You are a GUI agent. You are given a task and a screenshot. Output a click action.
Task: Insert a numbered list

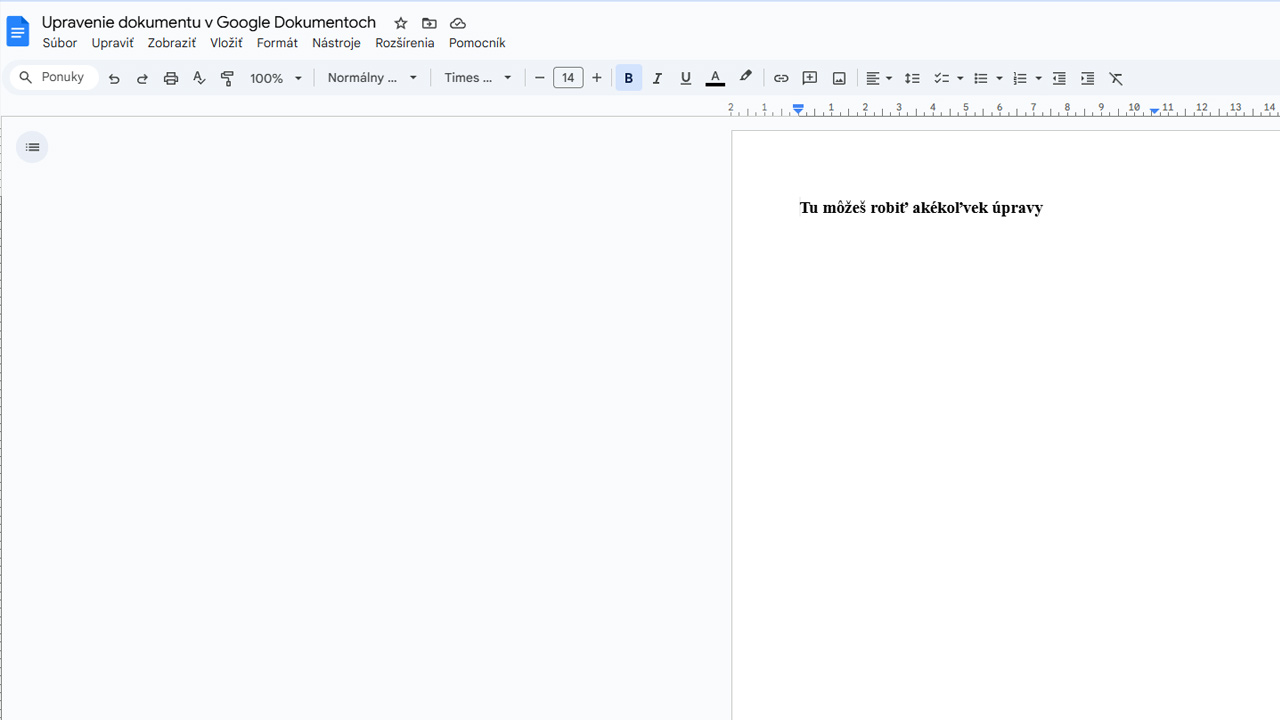point(1020,78)
